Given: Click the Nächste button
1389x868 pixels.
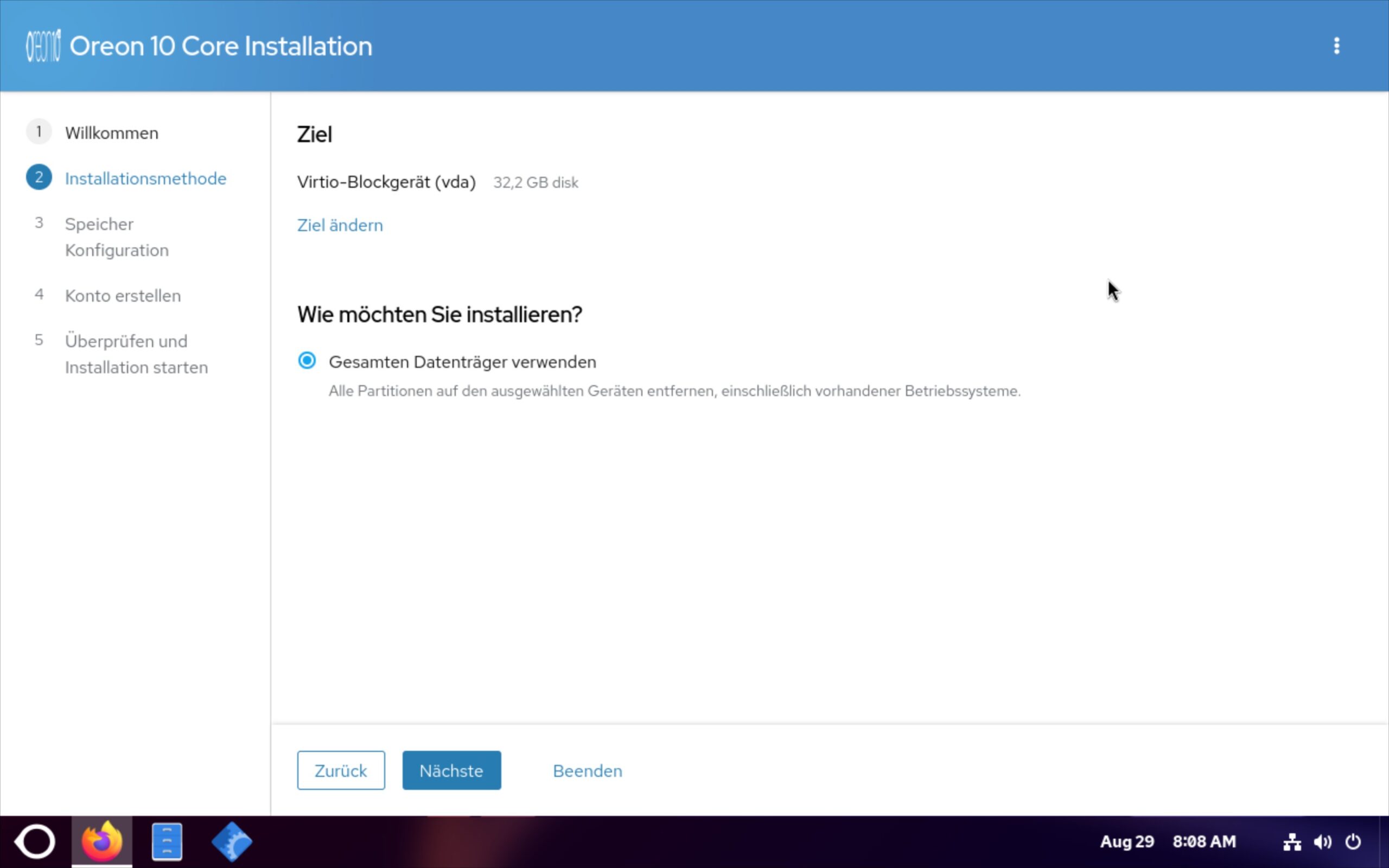Looking at the screenshot, I should coord(452,770).
